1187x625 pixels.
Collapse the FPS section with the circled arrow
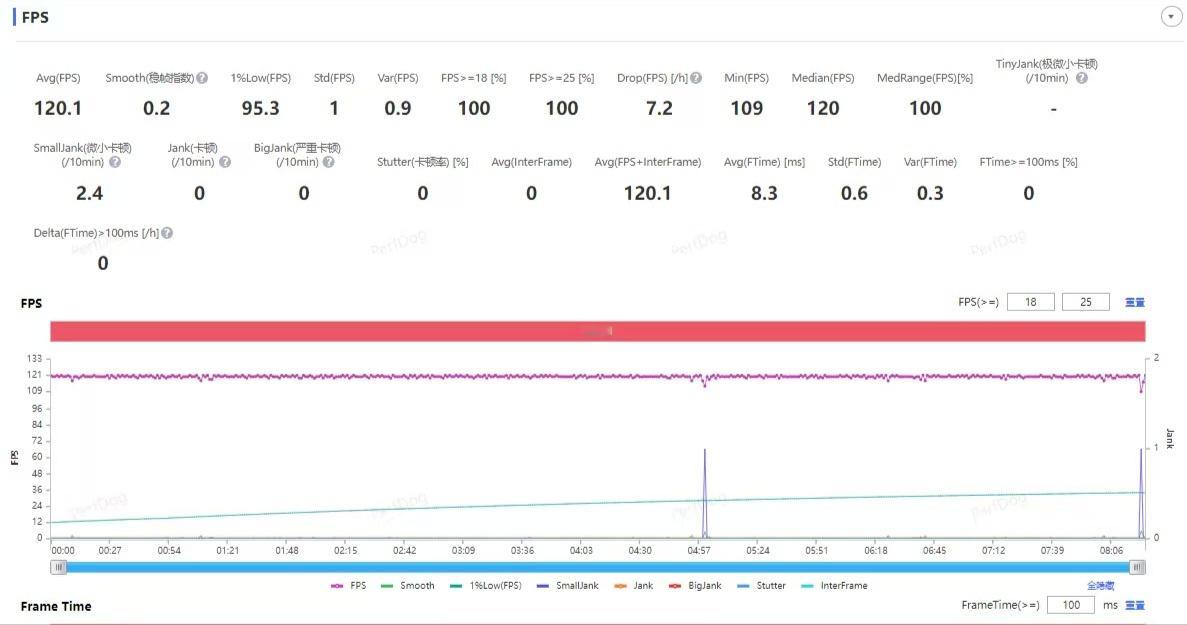[1171, 17]
